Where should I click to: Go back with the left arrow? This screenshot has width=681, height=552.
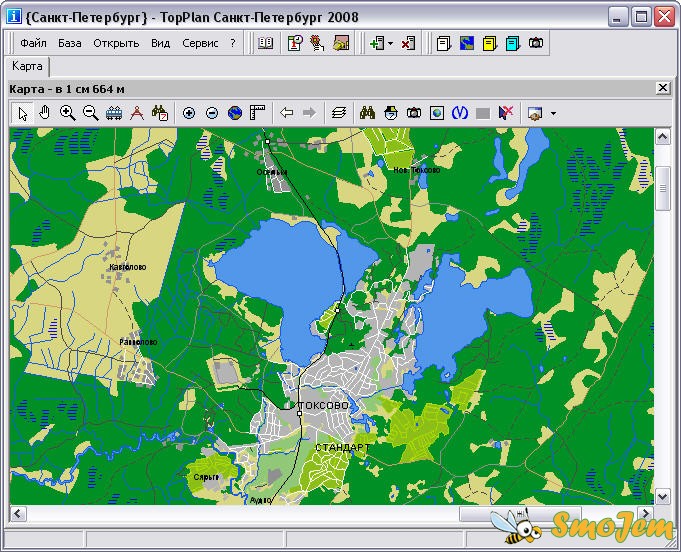point(287,113)
